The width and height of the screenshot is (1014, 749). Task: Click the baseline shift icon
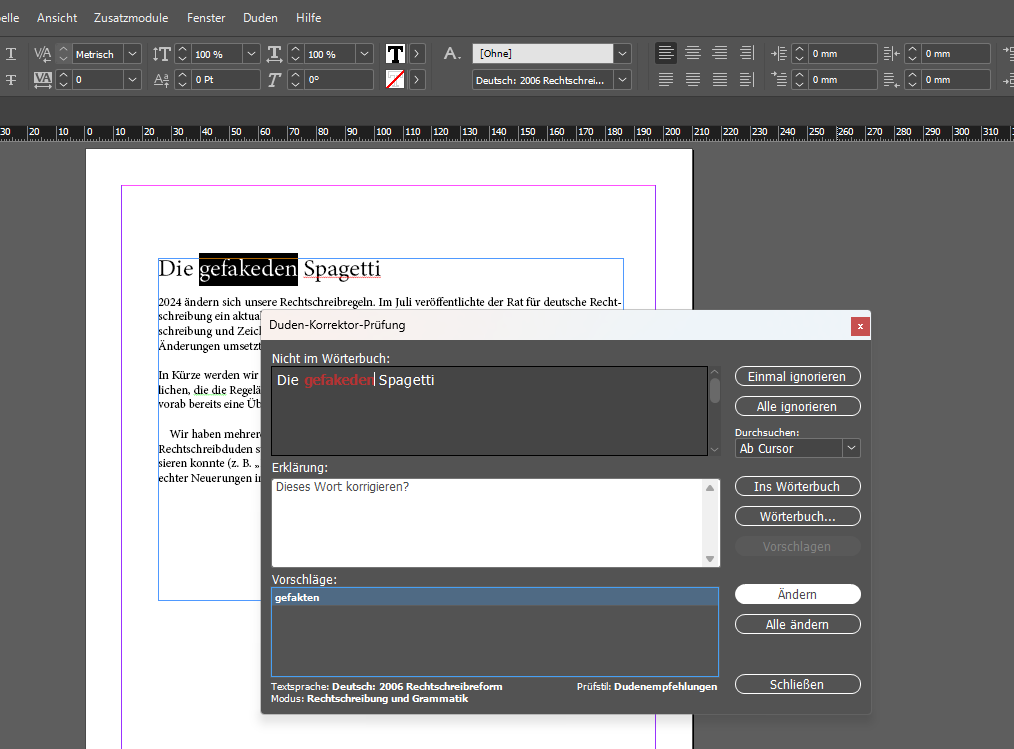pyautogui.click(x=162, y=80)
